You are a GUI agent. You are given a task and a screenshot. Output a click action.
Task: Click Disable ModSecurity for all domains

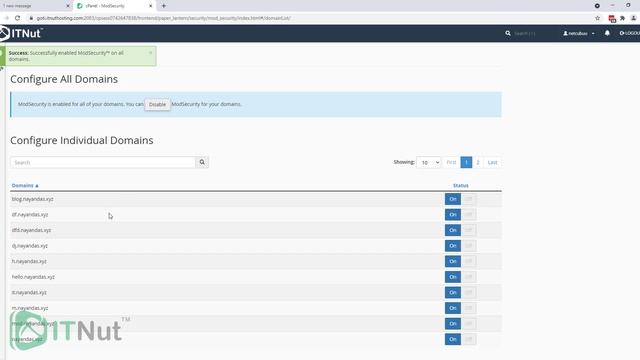click(157, 104)
